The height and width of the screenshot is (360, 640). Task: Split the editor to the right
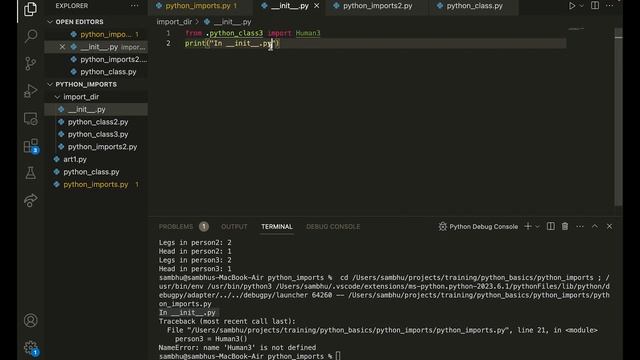595,6
